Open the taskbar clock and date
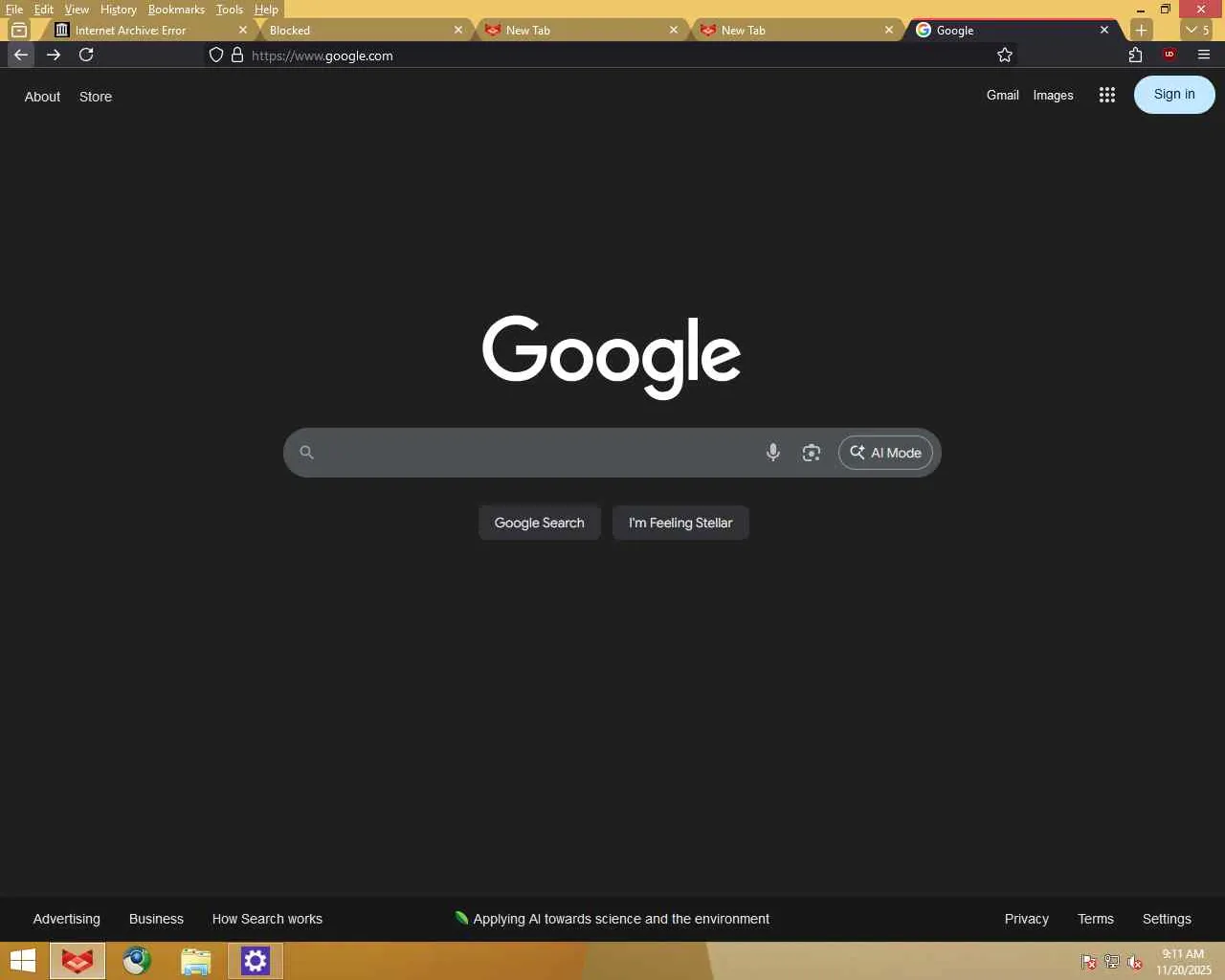 pos(1183,962)
